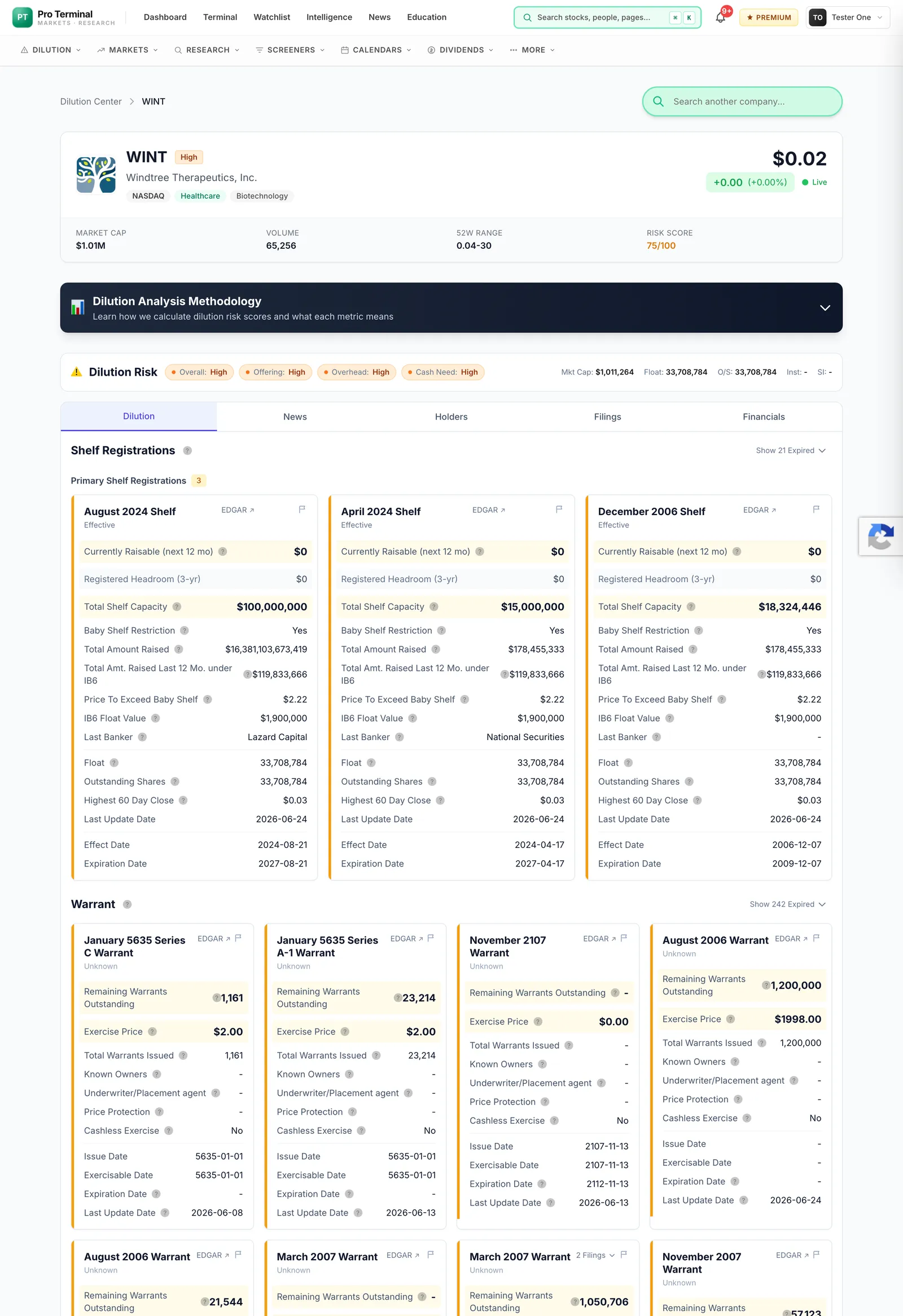The height and width of the screenshot is (1316, 903).
Task: Open Intelligence in top navigation
Action: click(x=329, y=17)
